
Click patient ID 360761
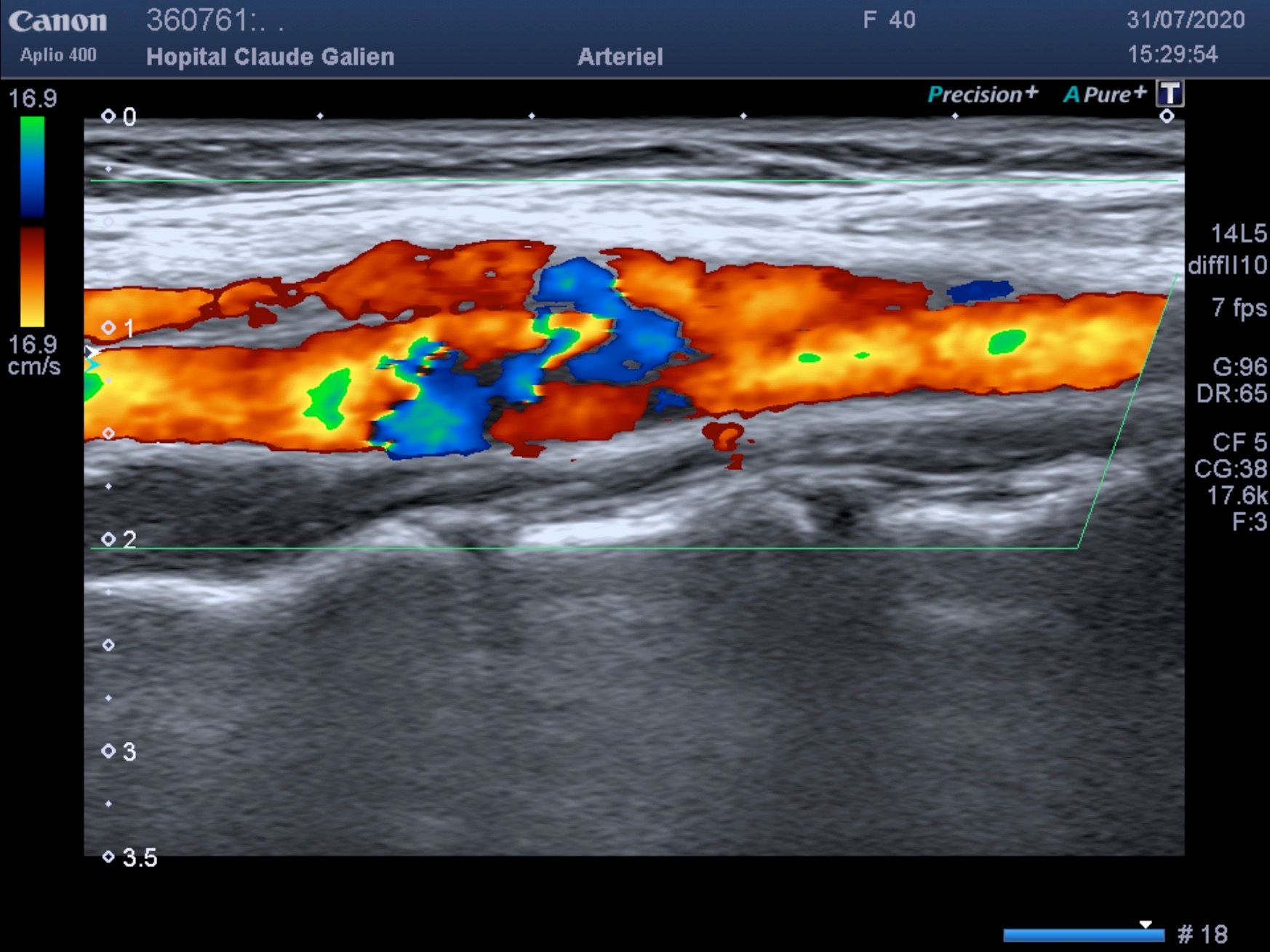click(215, 20)
